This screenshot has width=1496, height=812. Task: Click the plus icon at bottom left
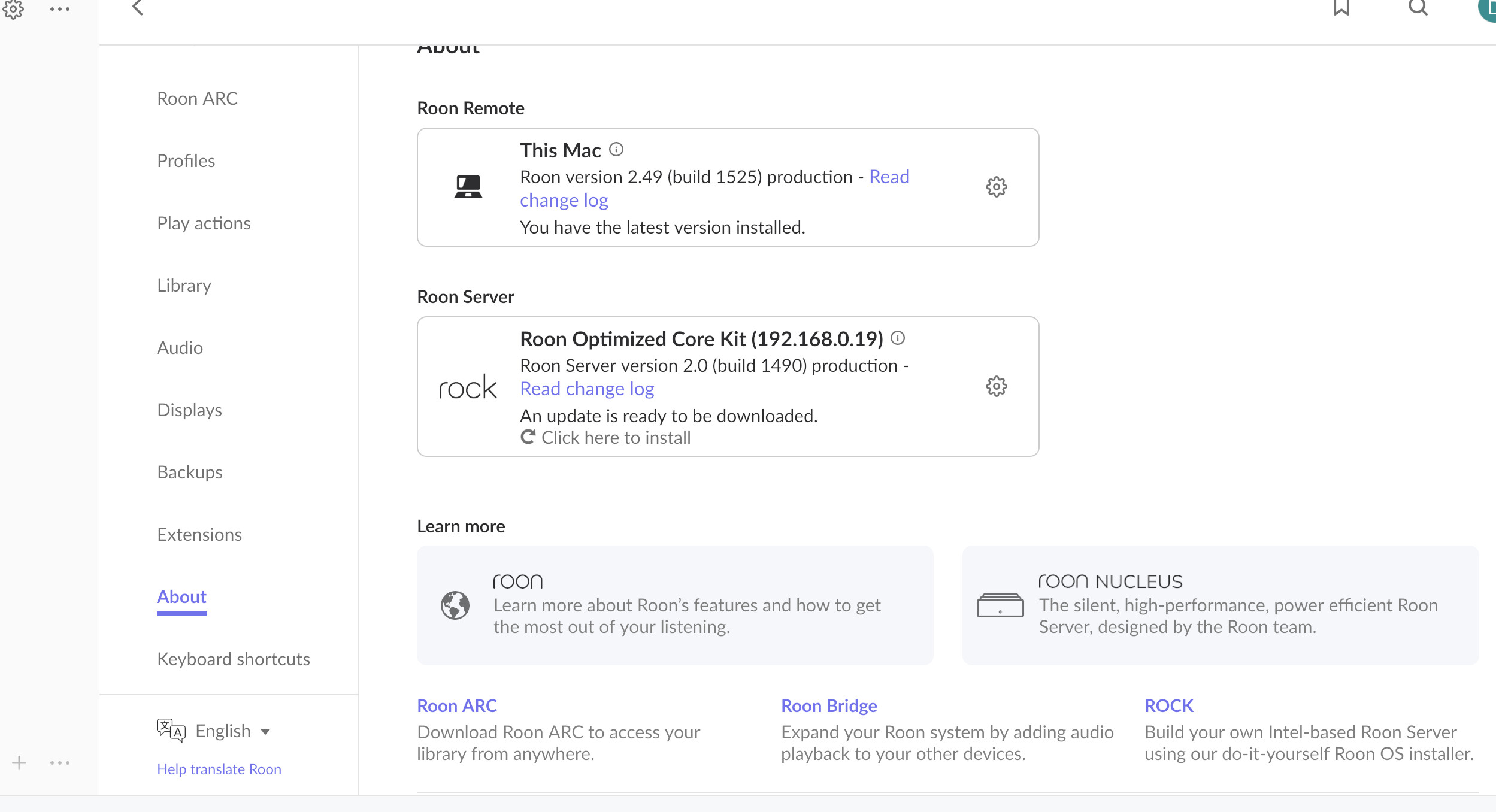coord(19,763)
